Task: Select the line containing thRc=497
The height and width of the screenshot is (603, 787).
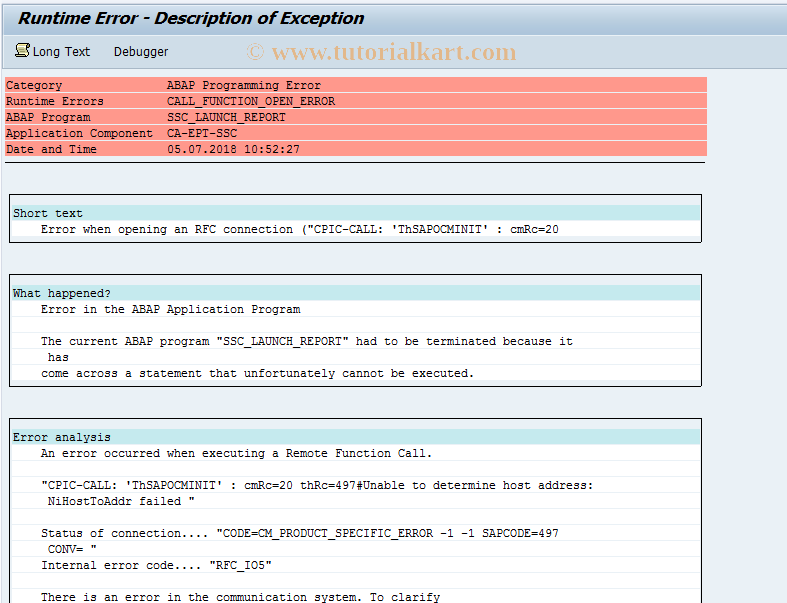Action: 317,486
